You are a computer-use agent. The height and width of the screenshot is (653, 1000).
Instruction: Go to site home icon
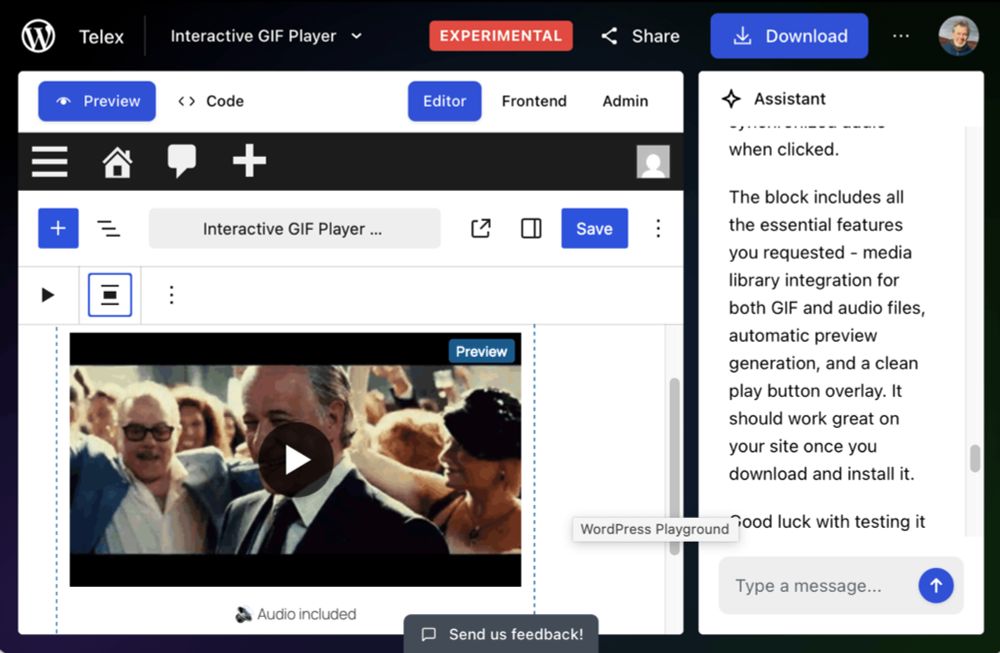click(117, 161)
